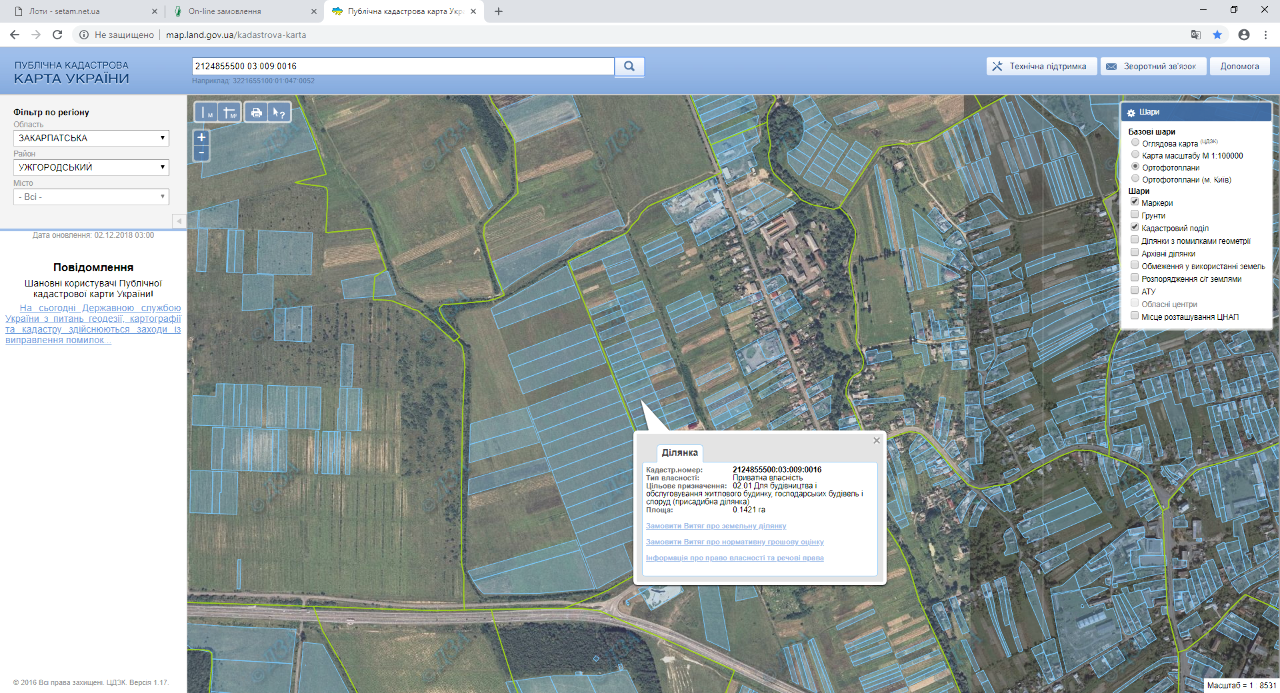Print the map with the printer icon
Image resolution: width=1280 pixels, height=693 pixels.
coord(256,113)
